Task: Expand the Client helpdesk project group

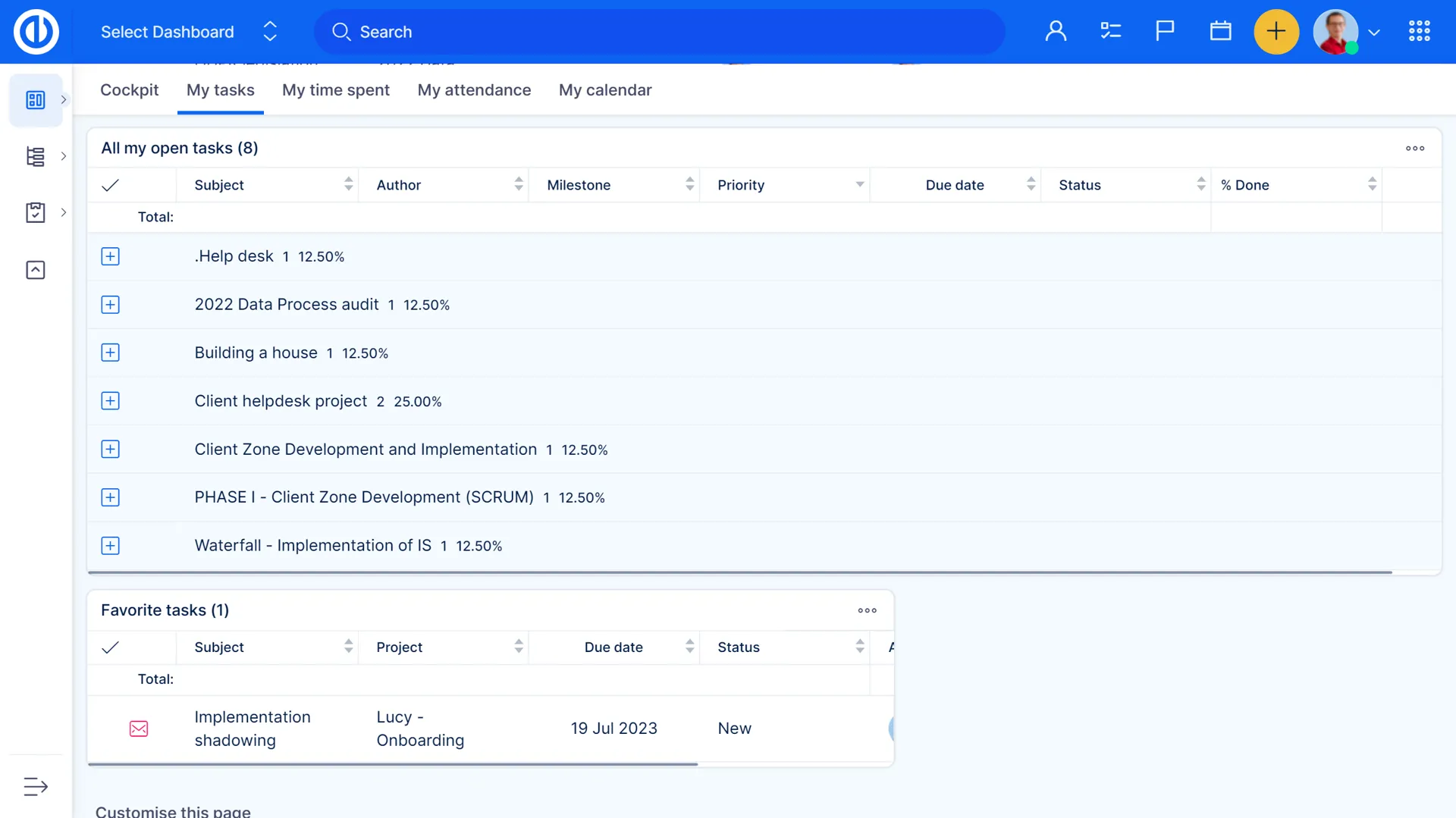Action: 111,401
